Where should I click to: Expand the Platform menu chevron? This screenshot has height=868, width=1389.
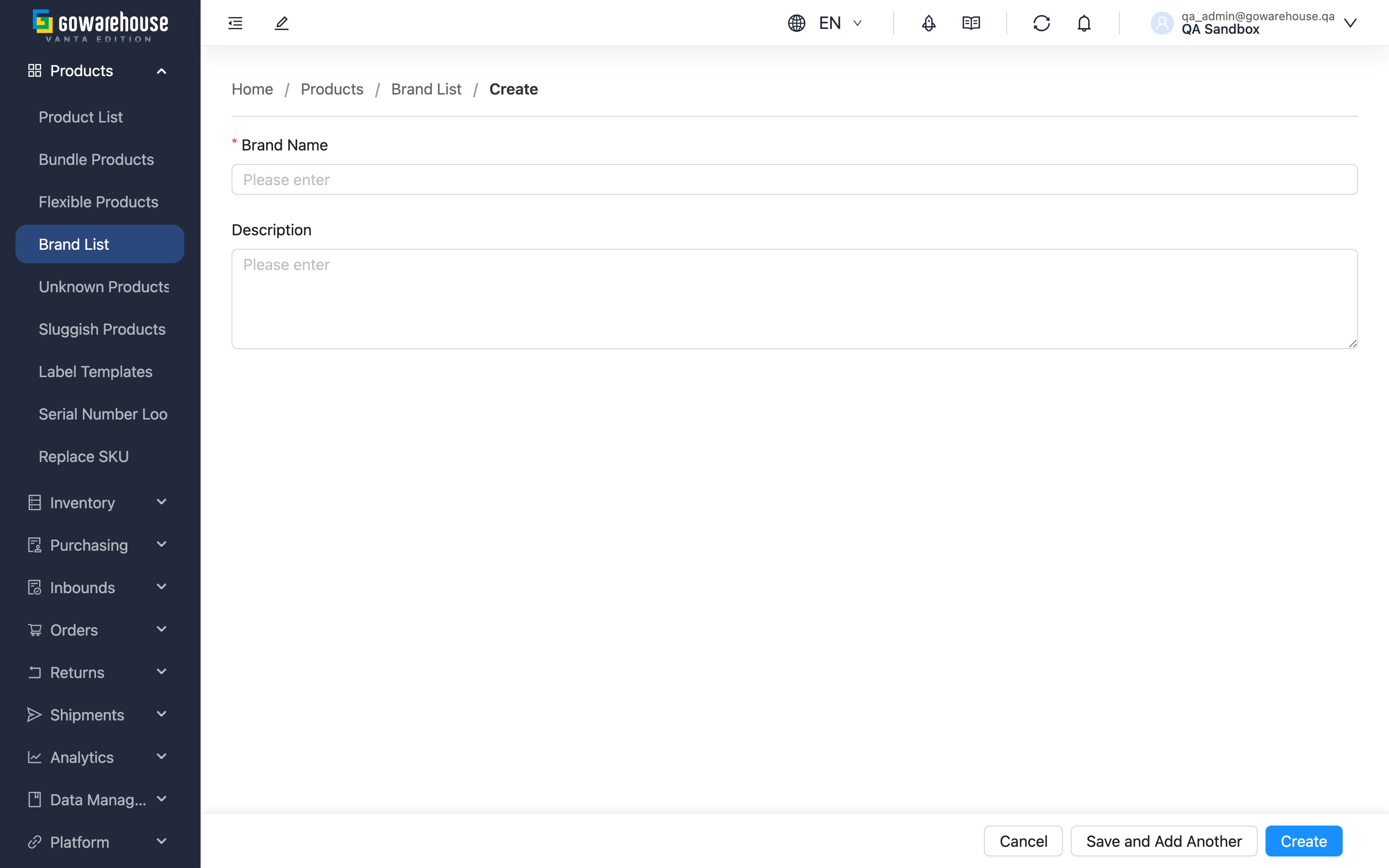pos(162,841)
